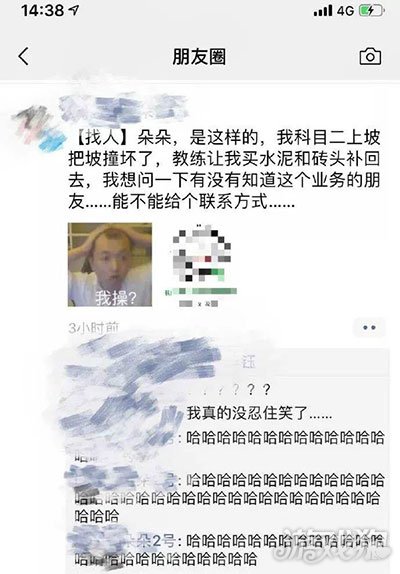Tap the battery charging indicator

pyautogui.click(x=371, y=11)
